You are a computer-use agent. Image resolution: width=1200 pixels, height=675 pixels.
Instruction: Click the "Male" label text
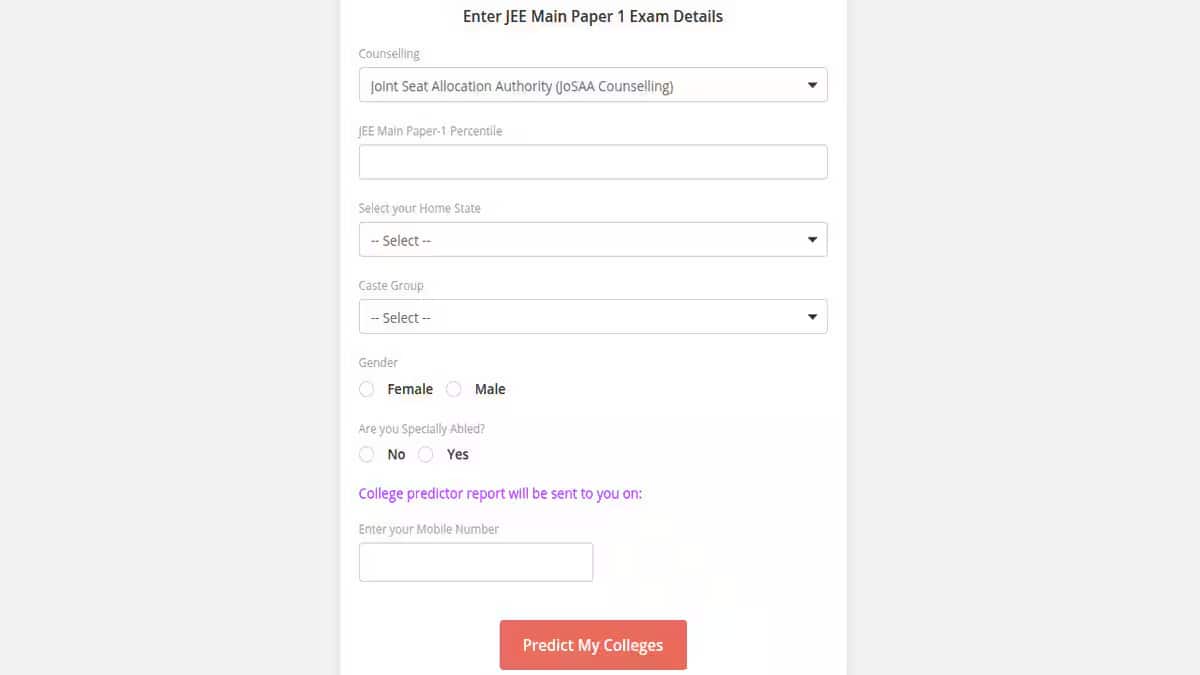point(490,389)
